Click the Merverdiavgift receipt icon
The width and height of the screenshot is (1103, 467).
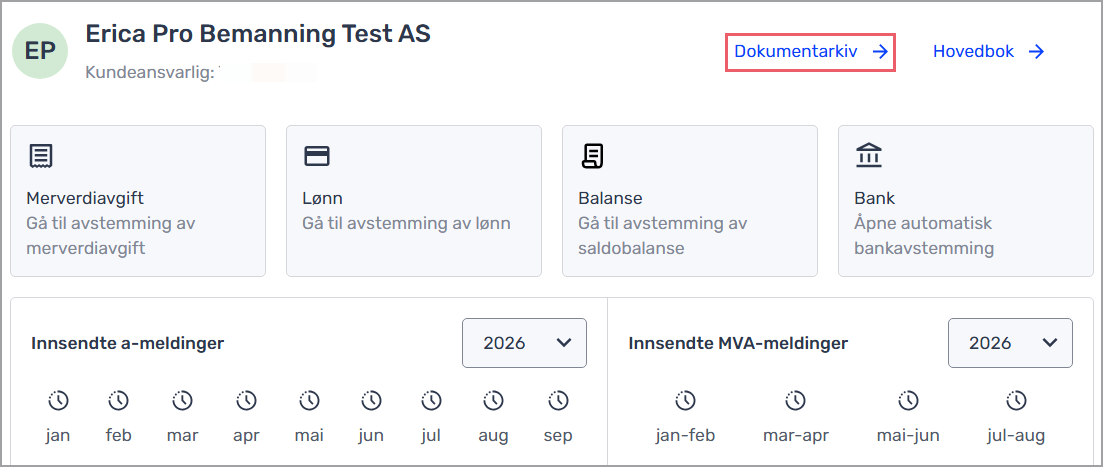41,156
